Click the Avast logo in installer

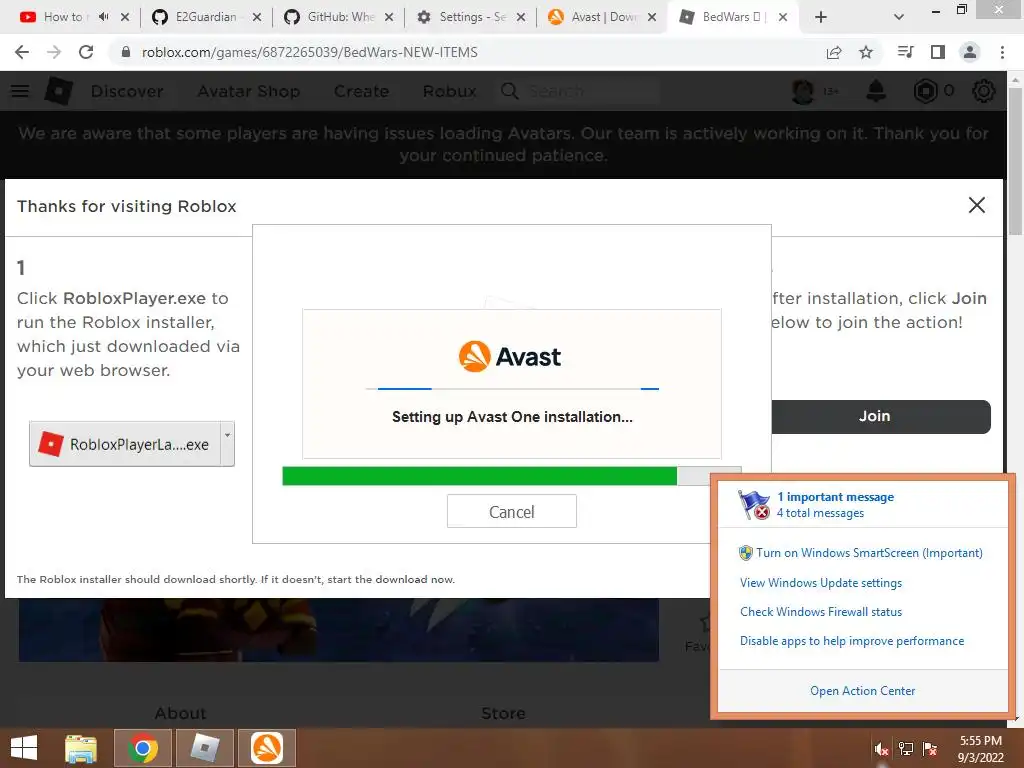509,357
